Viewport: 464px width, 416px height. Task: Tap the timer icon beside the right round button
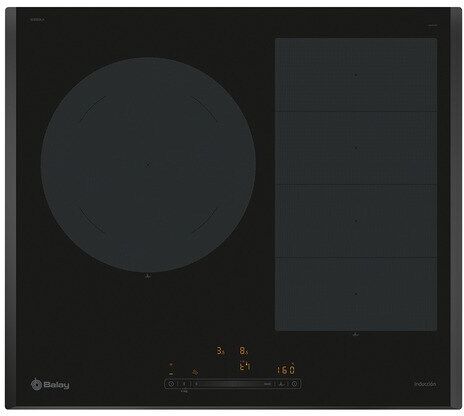pos(282,384)
